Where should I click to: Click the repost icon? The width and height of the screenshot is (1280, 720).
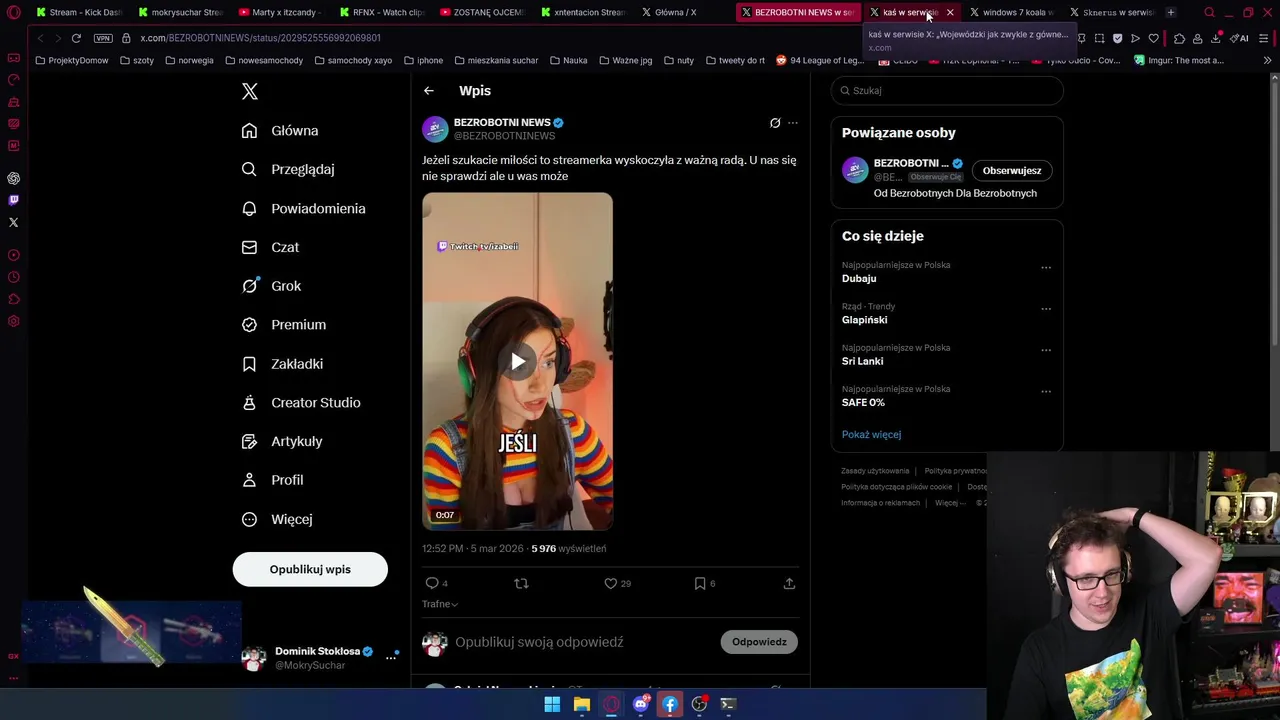pos(521,583)
